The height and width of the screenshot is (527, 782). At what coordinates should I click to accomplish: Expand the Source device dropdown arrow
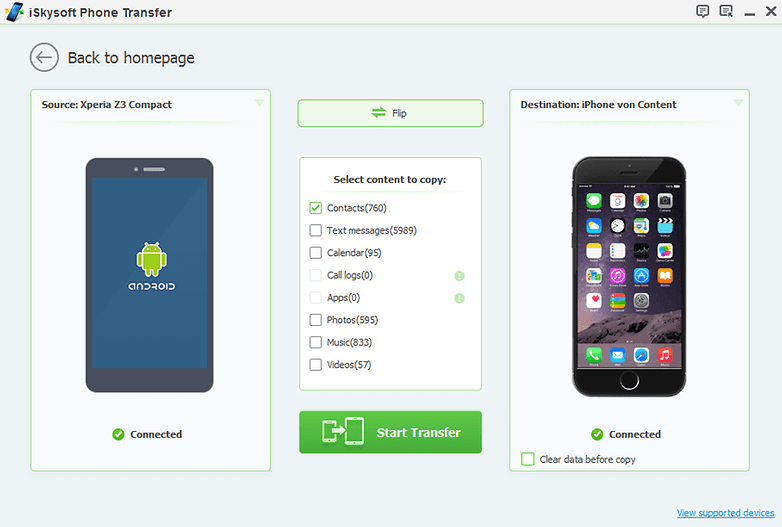(x=259, y=103)
